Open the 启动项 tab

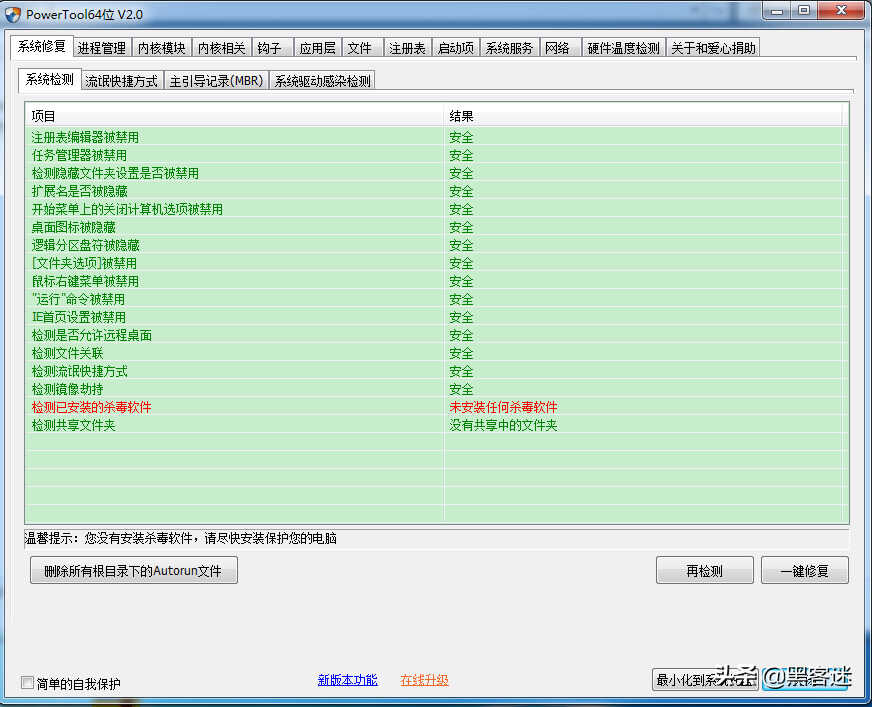tap(456, 48)
